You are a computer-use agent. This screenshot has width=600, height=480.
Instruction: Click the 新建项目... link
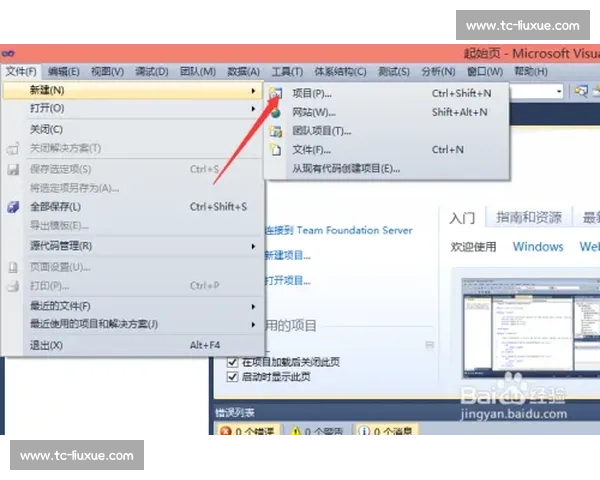click(288, 255)
